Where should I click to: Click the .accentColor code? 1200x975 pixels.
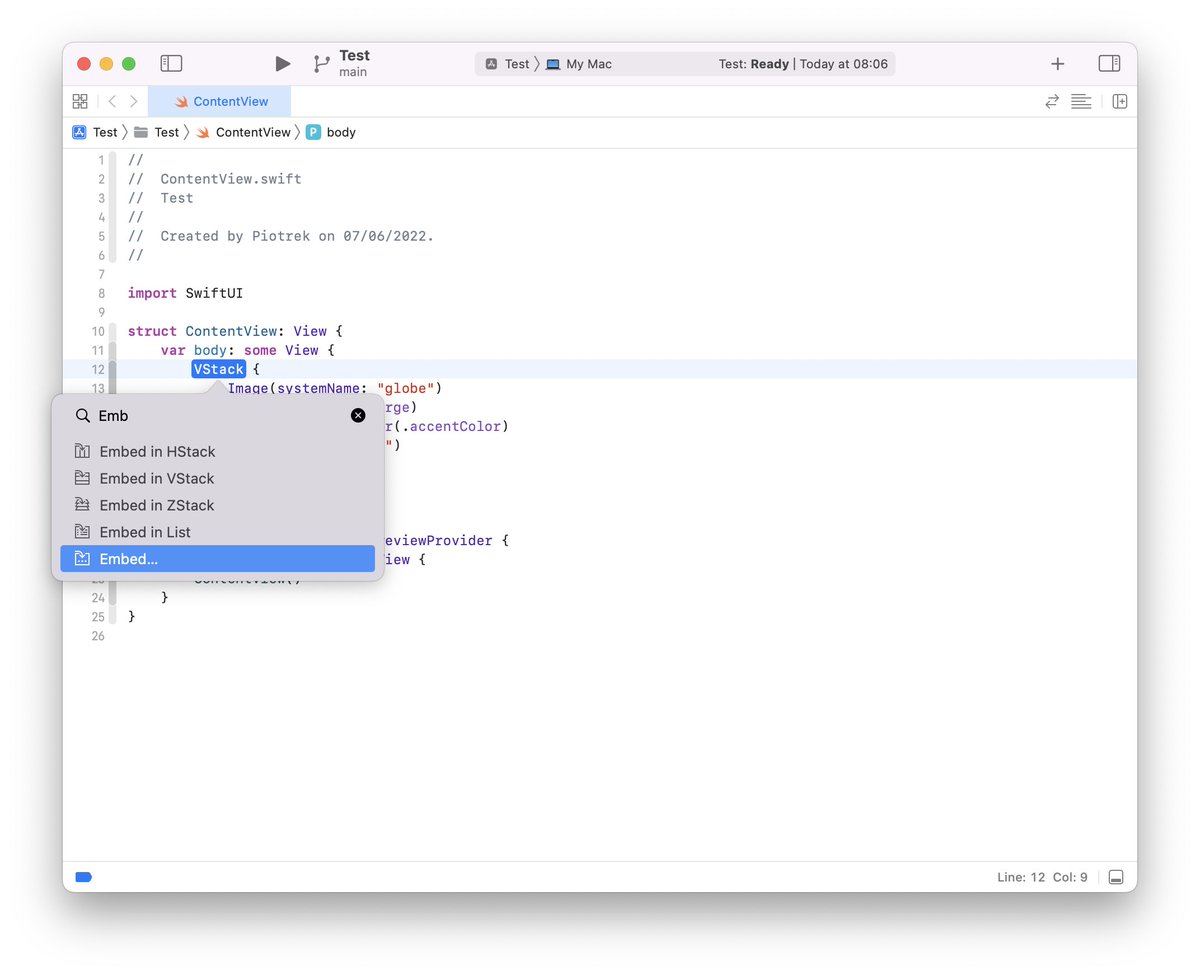455,426
